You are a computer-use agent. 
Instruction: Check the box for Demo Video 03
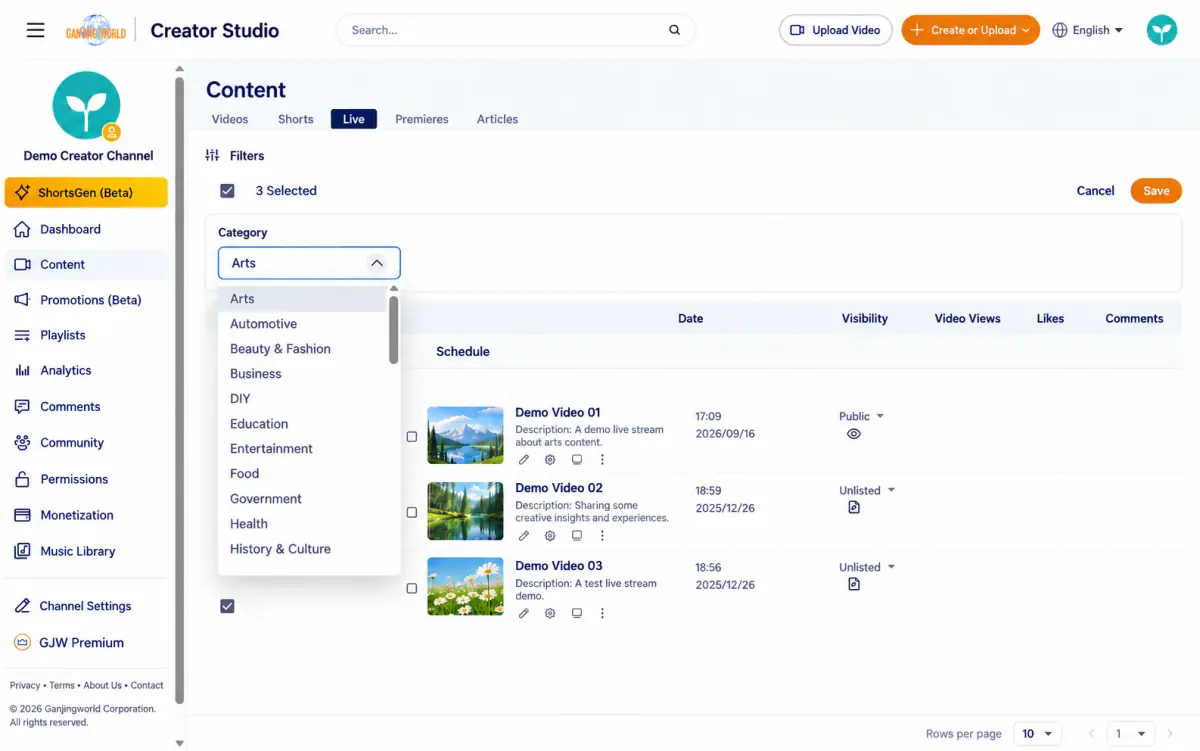click(412, 589)
